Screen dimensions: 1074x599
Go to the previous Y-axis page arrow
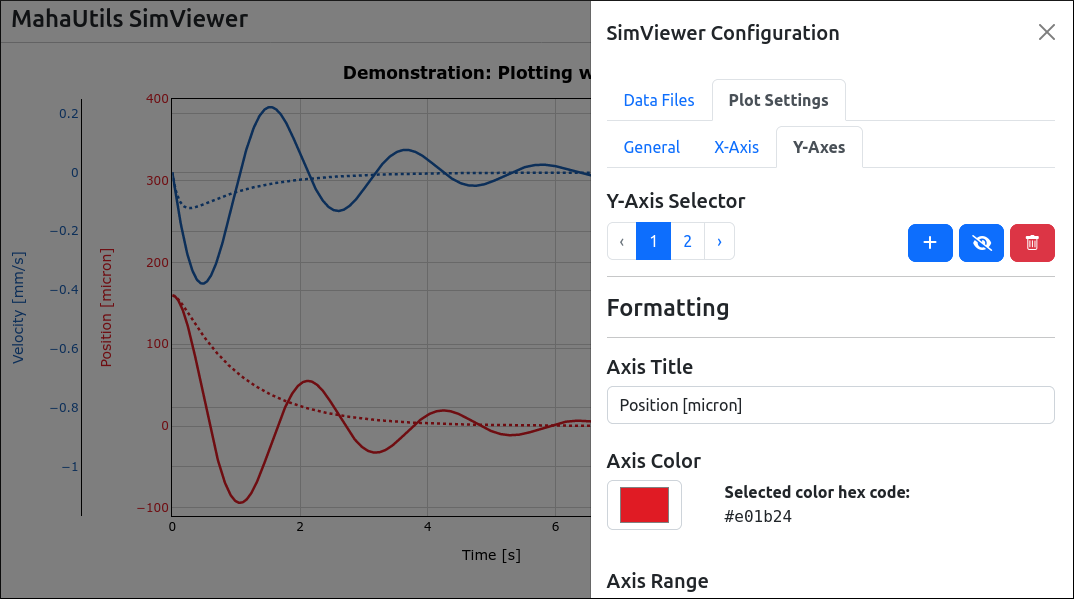point(621,241)
